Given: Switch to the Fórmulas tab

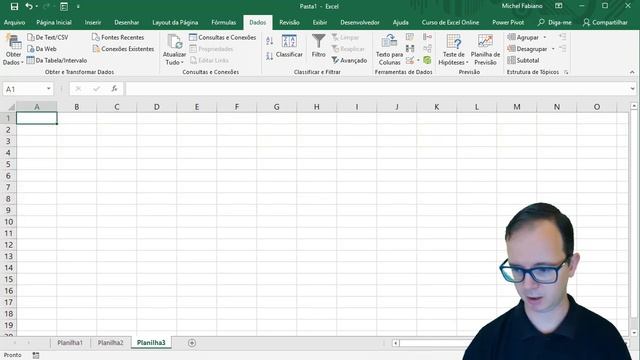Looking at the screenshot, I should 223,22.
